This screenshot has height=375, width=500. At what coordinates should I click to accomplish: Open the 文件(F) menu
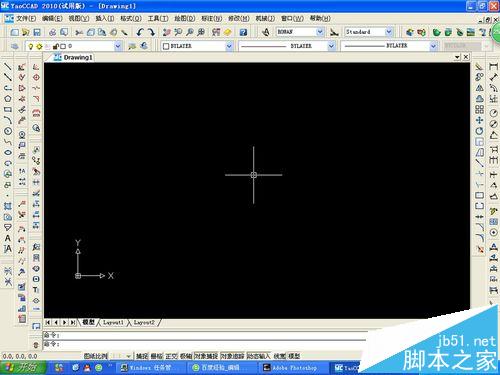coord(26,18)
